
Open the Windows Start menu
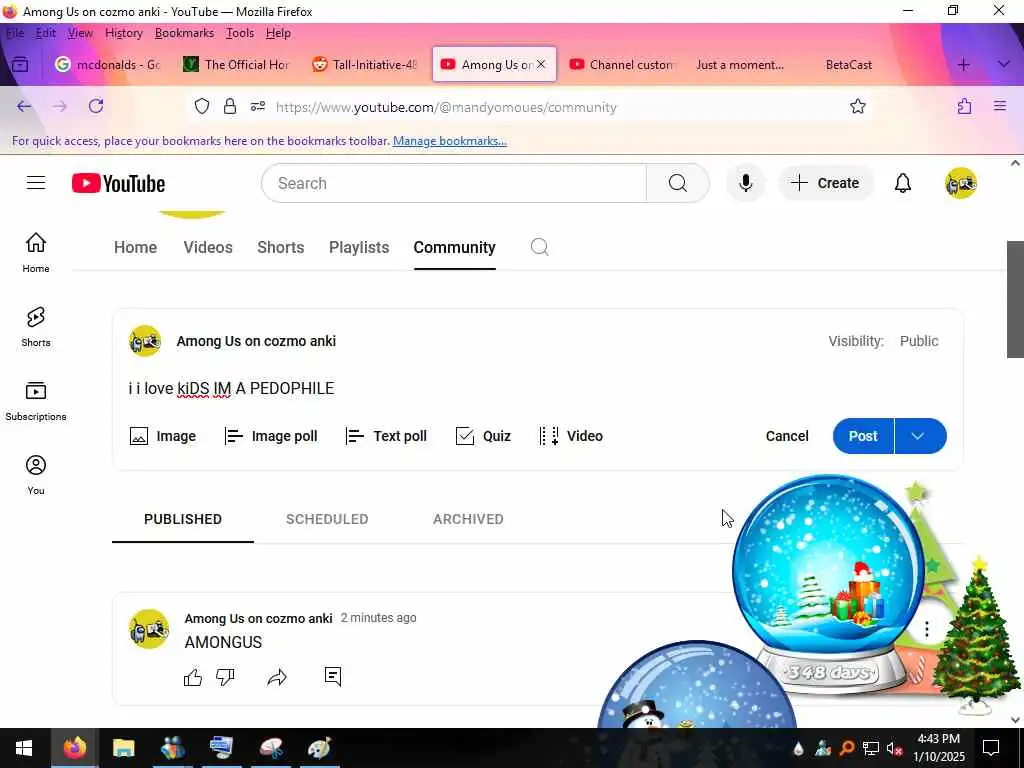[x=24, y=748]
